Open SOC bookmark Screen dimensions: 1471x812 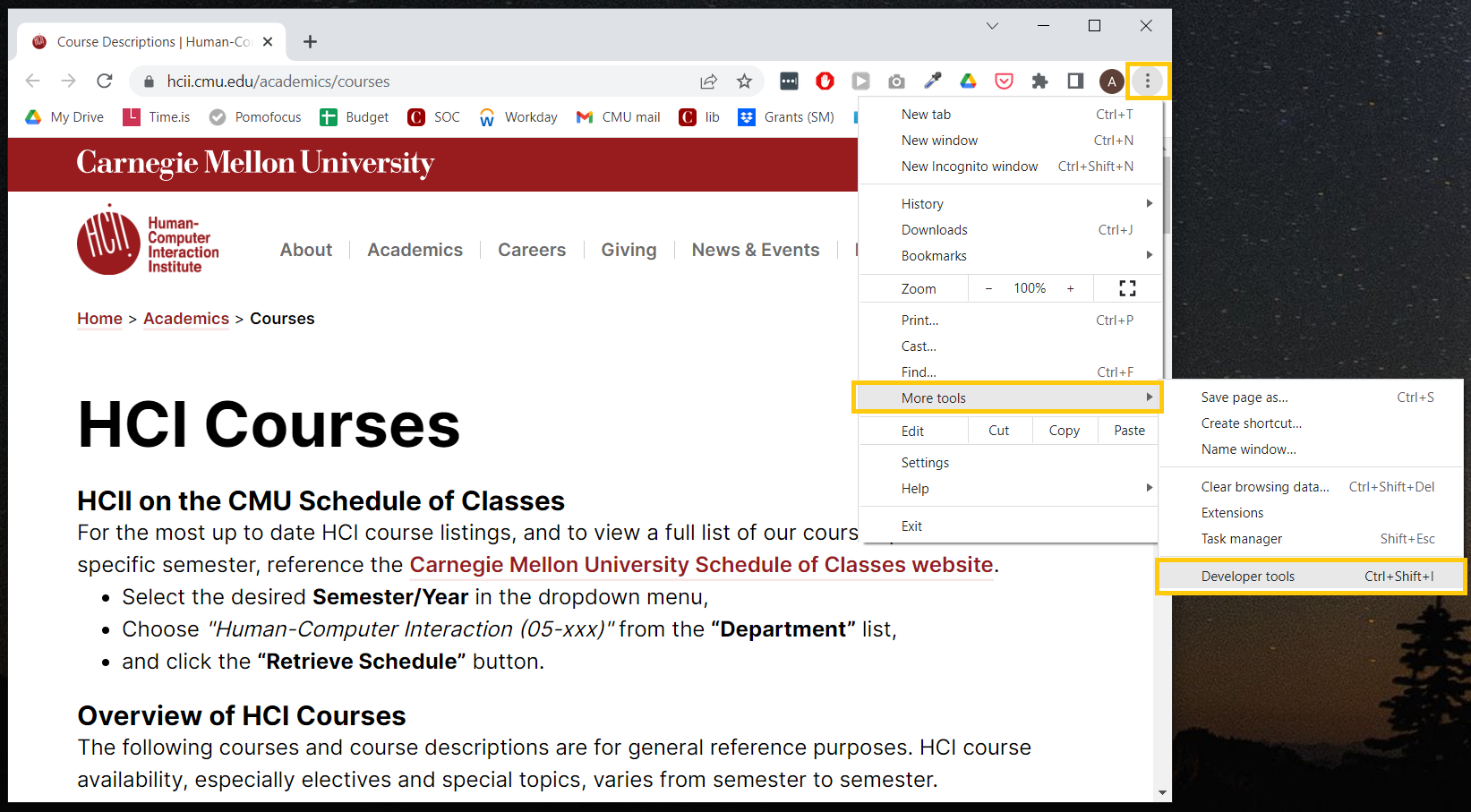[x=434, y=117]
